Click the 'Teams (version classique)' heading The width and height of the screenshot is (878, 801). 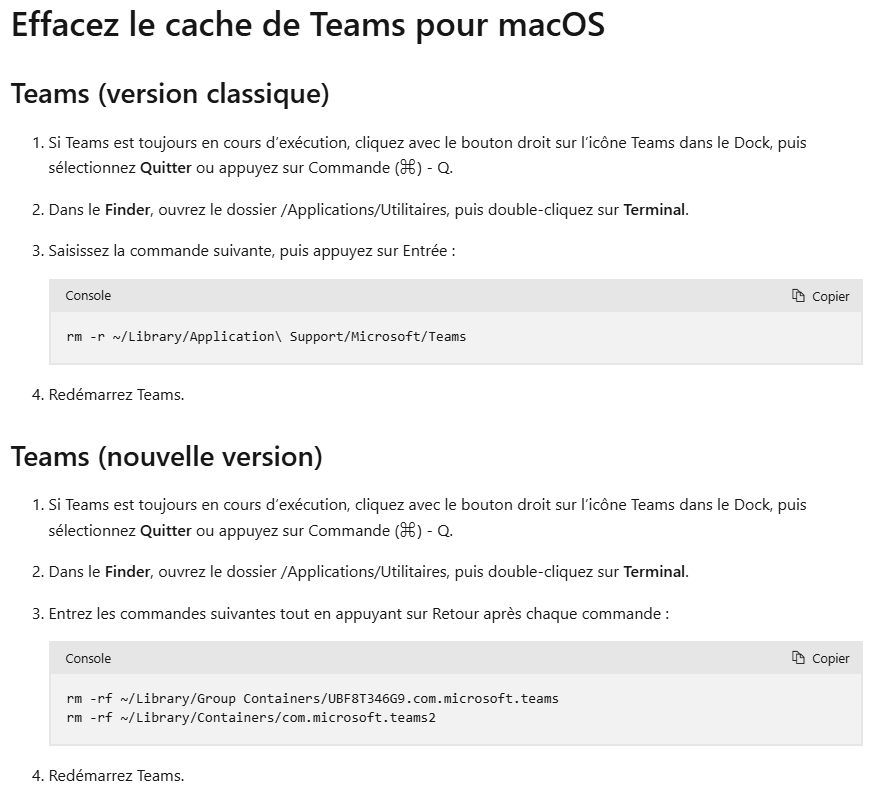tap(170, 94)
